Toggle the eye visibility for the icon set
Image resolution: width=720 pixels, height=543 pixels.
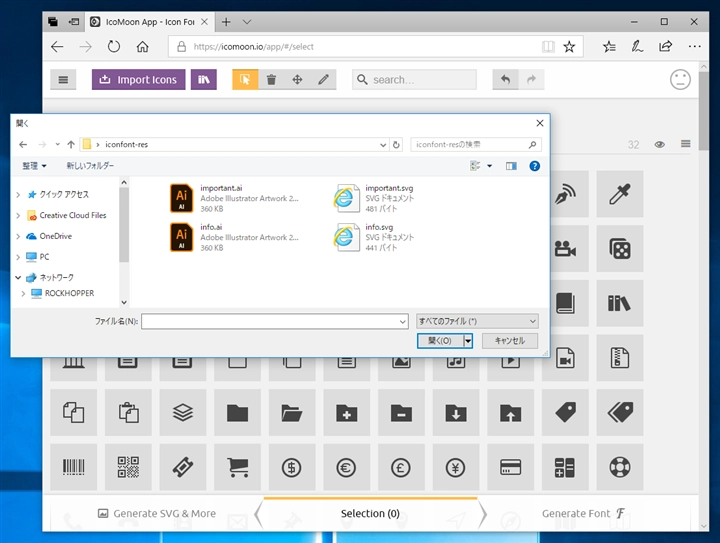tap(659, 144)
